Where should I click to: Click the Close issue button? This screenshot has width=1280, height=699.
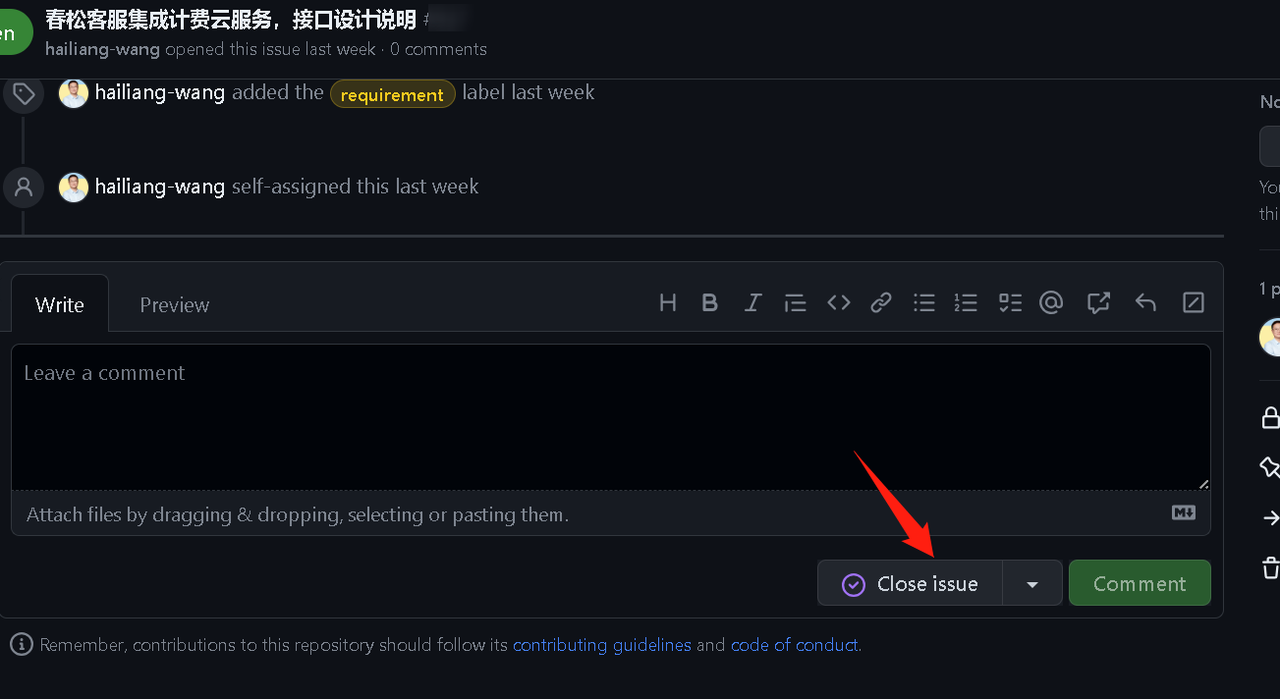pyautogui.click(x=910, y=584)
